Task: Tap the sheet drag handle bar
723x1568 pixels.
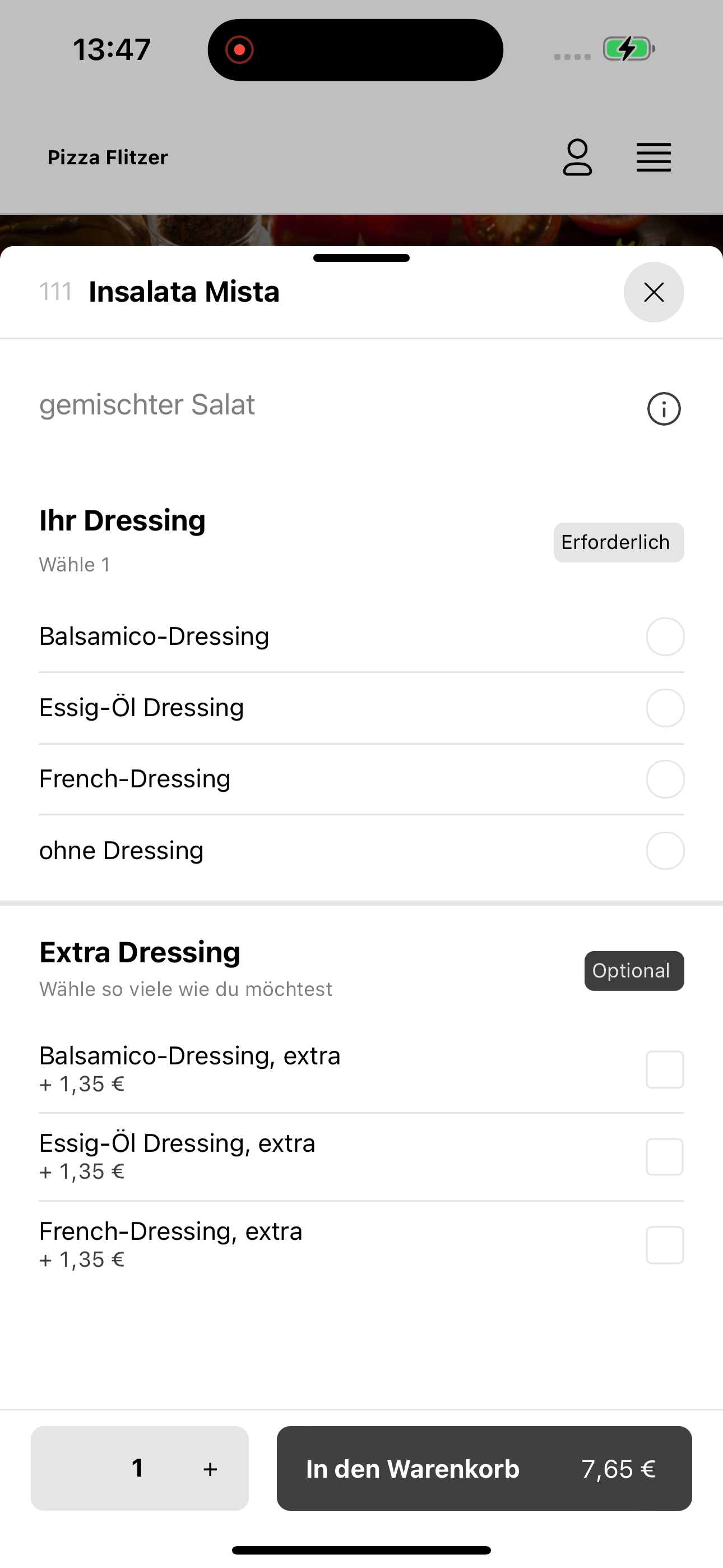Action: tap(361, 258)
